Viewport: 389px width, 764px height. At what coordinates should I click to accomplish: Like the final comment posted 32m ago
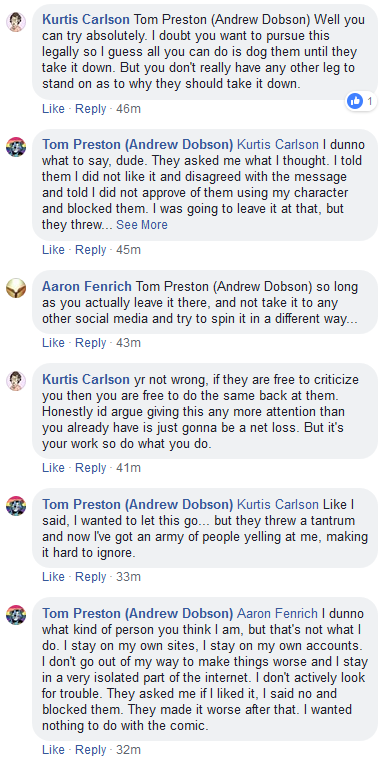pyautogui.click(x=53, y=749)
